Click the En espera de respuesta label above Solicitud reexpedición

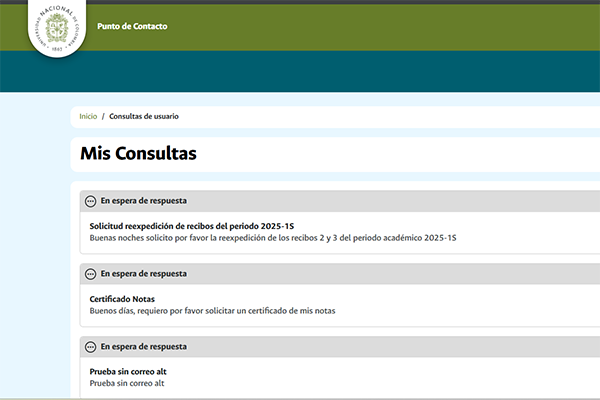[143, 201]
